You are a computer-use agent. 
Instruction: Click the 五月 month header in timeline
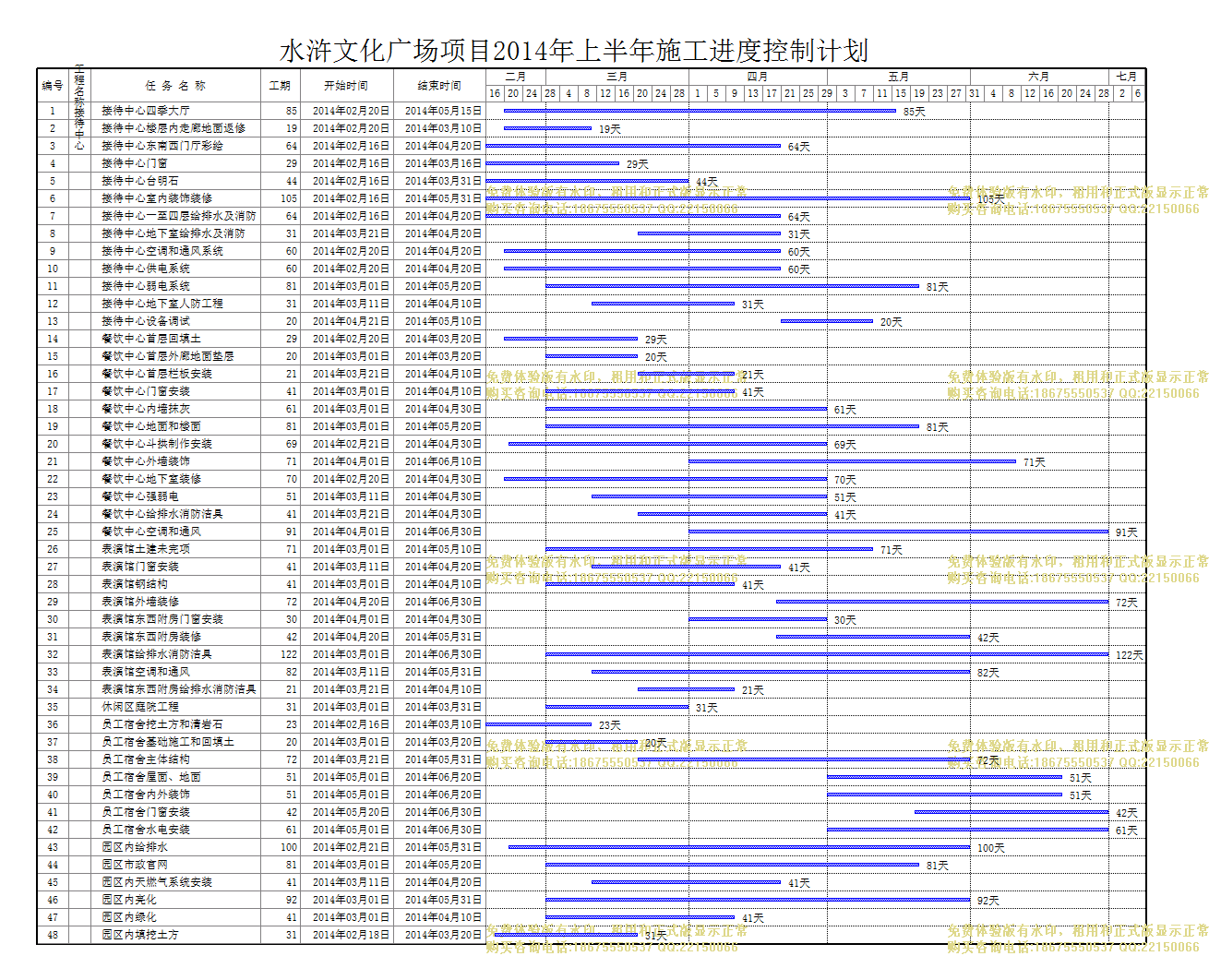click(x=898, y=77)
